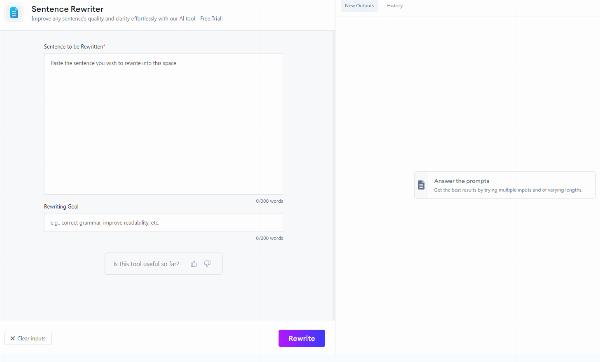The image size is (600, 362).
Task: Click the word counter under the Rewriting Goal field
Action: pyautogui.click(x=269, y=238)
